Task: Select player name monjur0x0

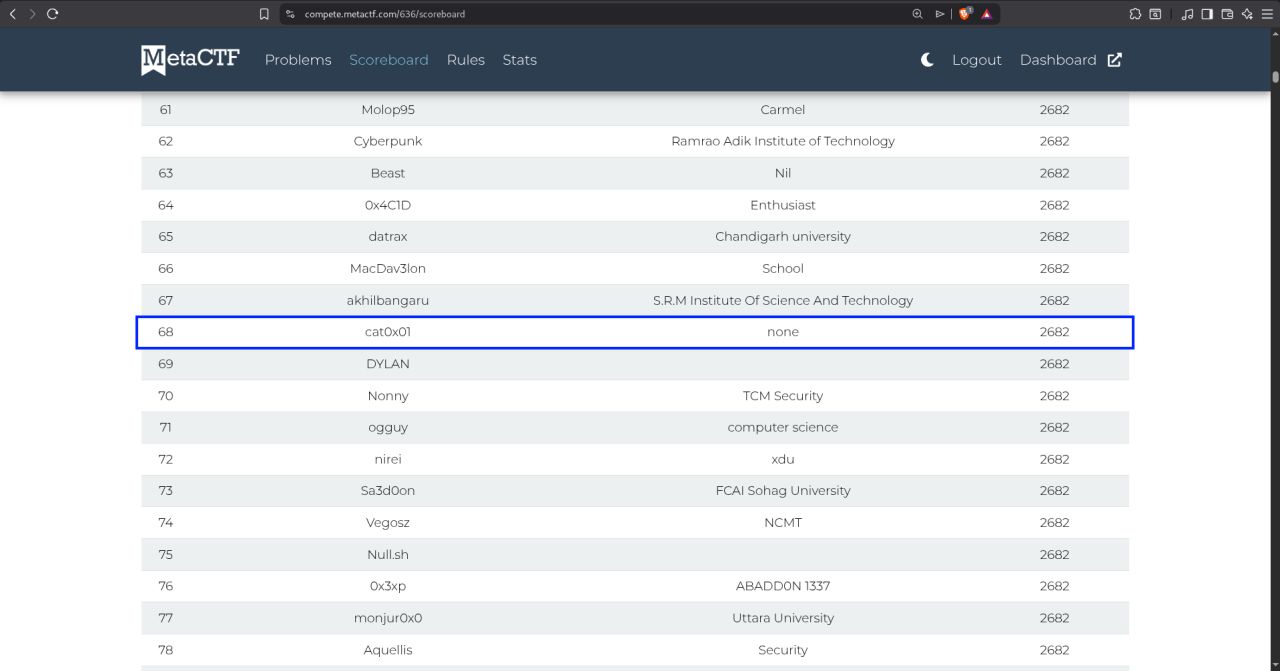Action: 388,618
